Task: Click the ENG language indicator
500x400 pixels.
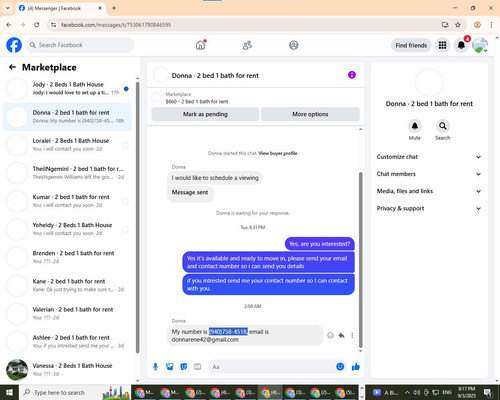Action: point(447,392)
